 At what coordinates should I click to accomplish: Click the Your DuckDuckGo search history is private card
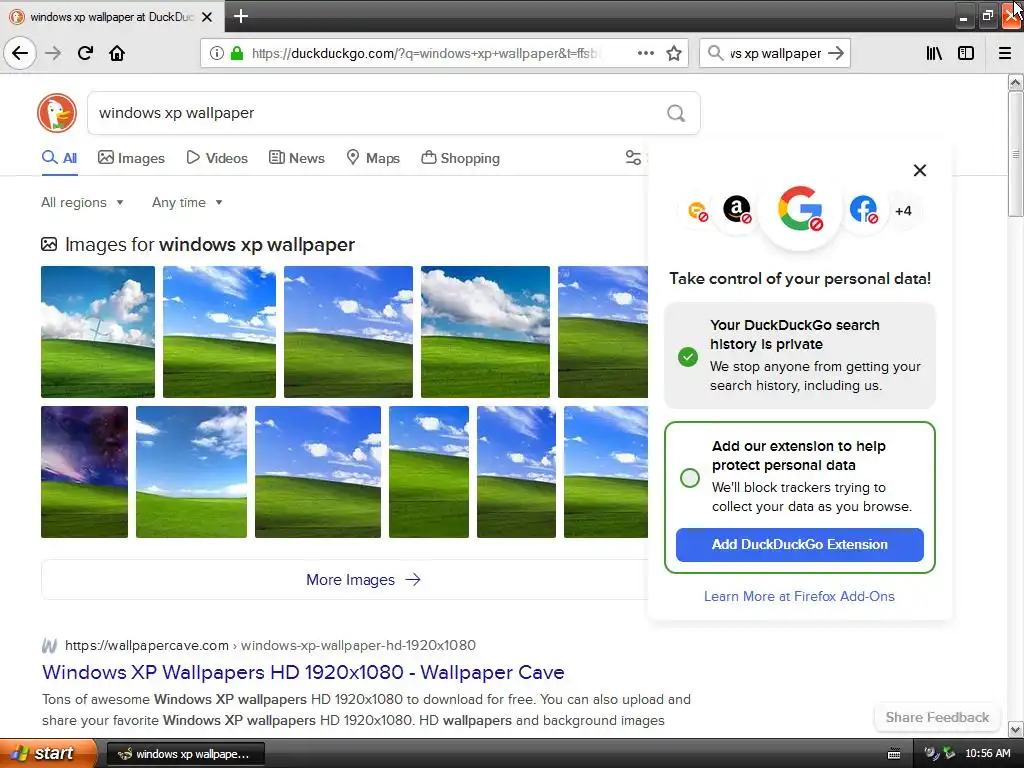pyautogui.click(x=799, y=355)
